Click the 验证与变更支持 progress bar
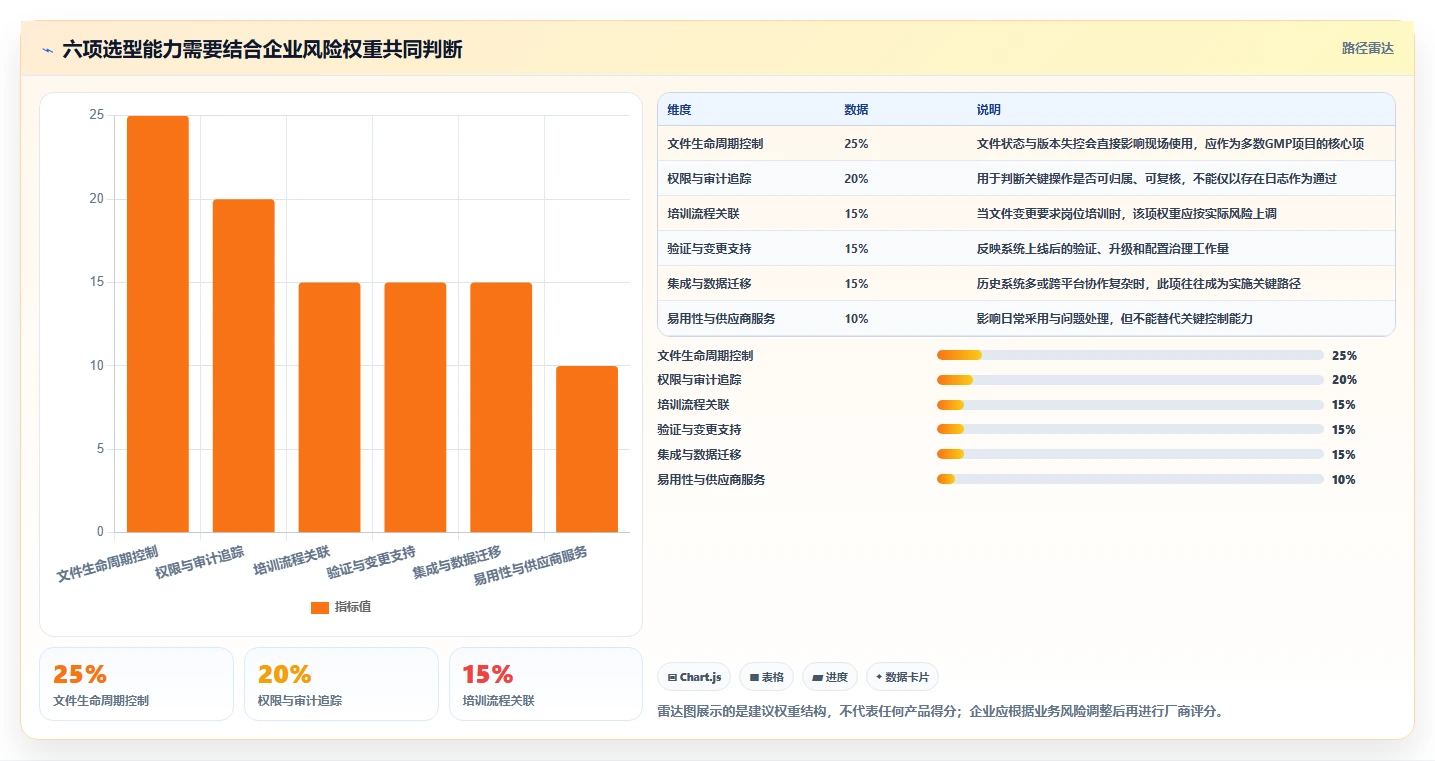The width and height of the screenshot is (1435, 761). pyautogui.click(x=1130, y=430)
